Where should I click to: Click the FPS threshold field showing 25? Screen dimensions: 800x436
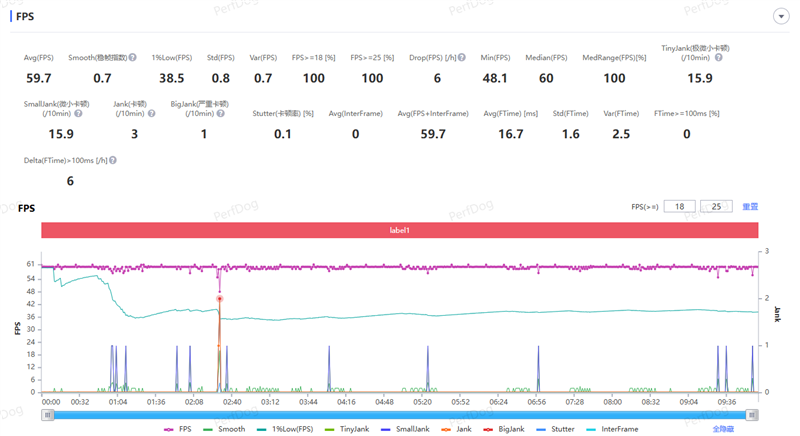pos(716,206)
